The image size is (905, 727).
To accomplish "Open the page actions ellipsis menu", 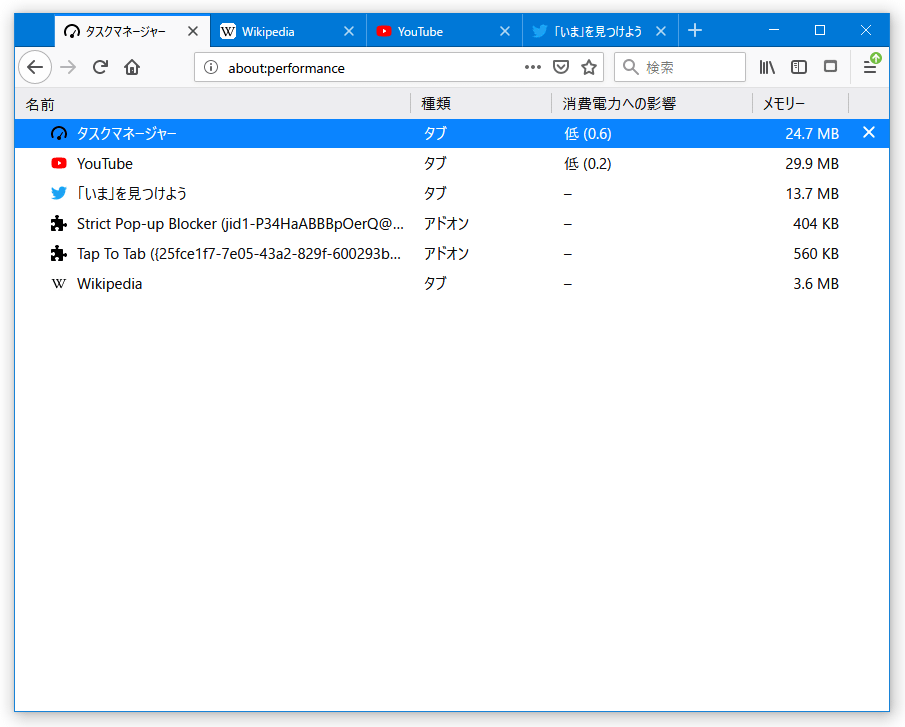I will pyautogui.click(x=533, y=67).
